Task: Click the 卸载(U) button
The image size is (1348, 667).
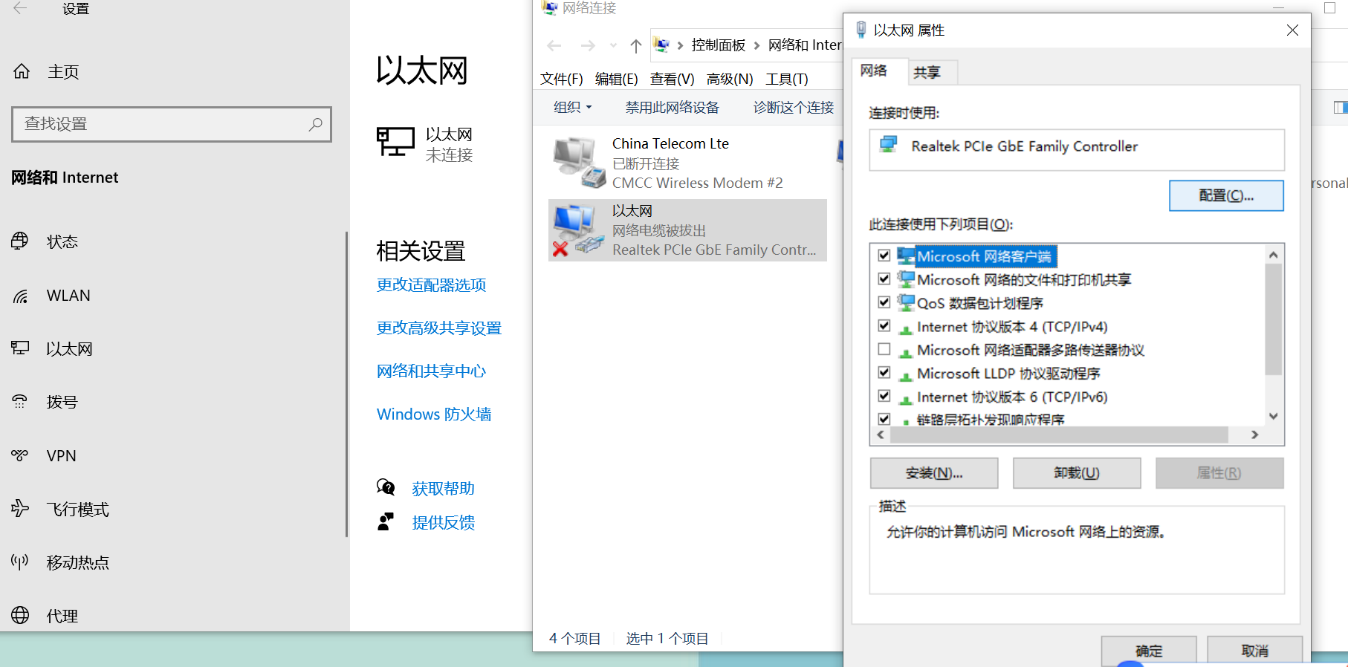Action: (1077, 473)
